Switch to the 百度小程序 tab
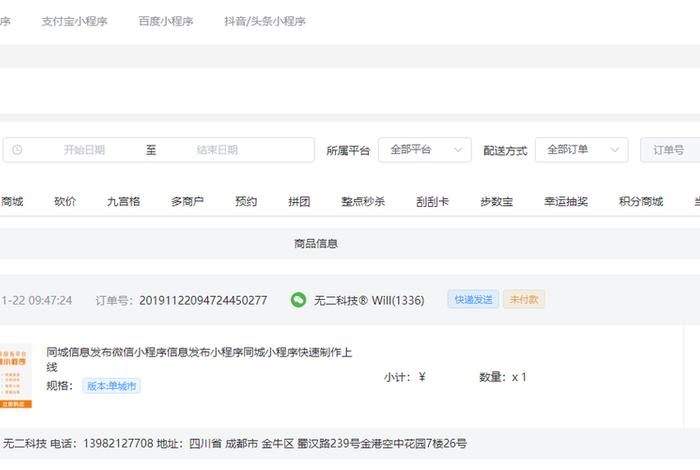This screenshot has height=470, width=700. pyautogui.click(x=166, y=21)
